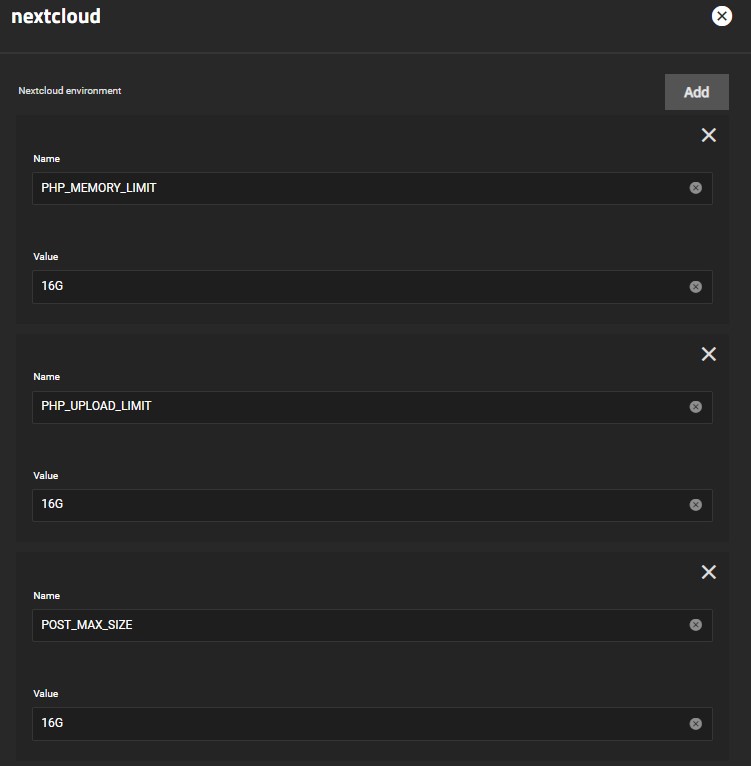This screenshot has width=751, height=766.
Task: Clear the PHP_MEMORY_LIMIT value field
Action: click(695, 287)
